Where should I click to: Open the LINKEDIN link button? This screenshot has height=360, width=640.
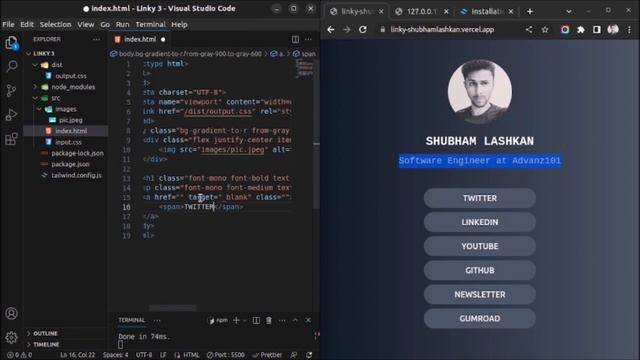tap(480, 222)
